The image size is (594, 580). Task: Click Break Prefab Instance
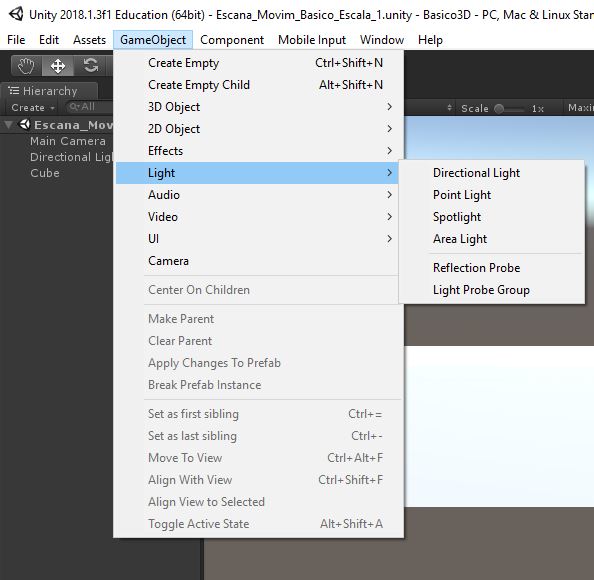[x=257, y=385]
